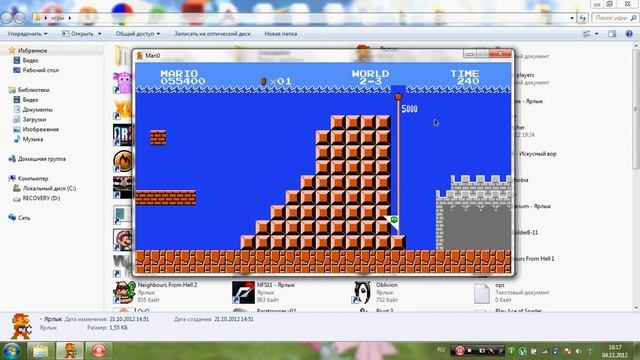
Task: Click the gray castle in the game
Action: 473,212
